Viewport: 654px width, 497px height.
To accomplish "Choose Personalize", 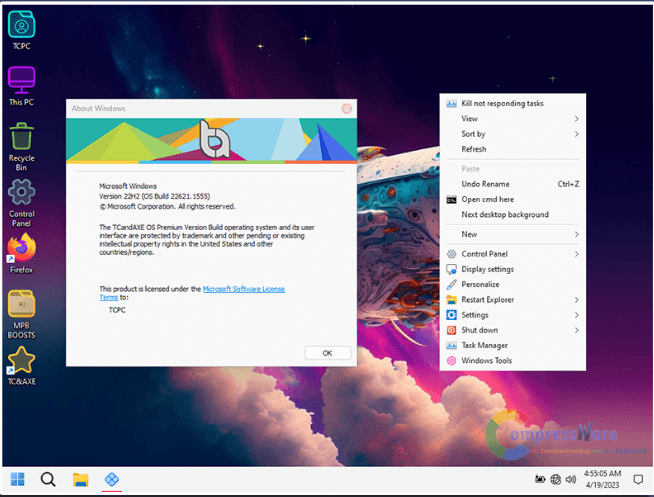I will 512,284.
